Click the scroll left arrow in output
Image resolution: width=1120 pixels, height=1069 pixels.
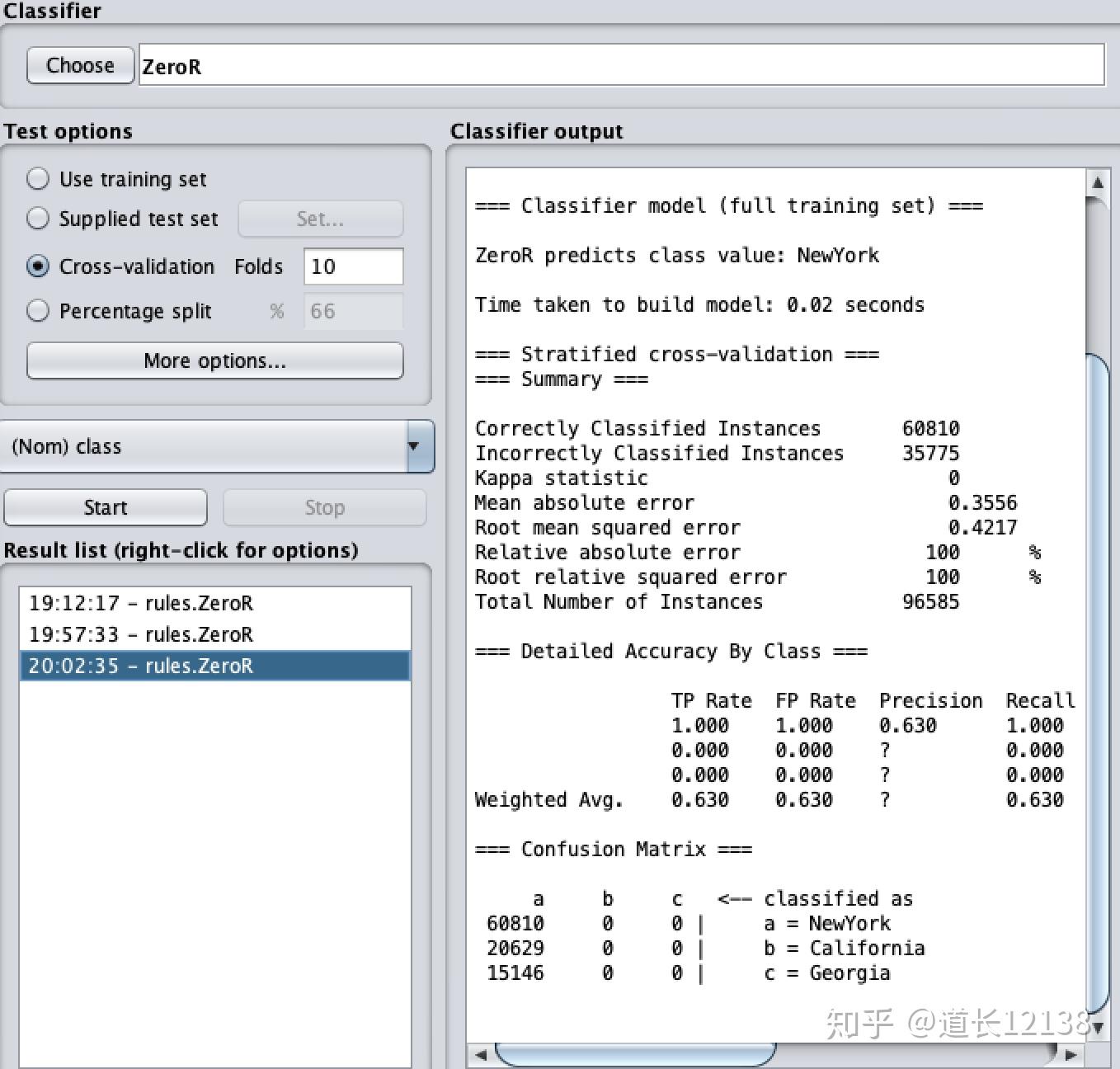(481, 1054)
